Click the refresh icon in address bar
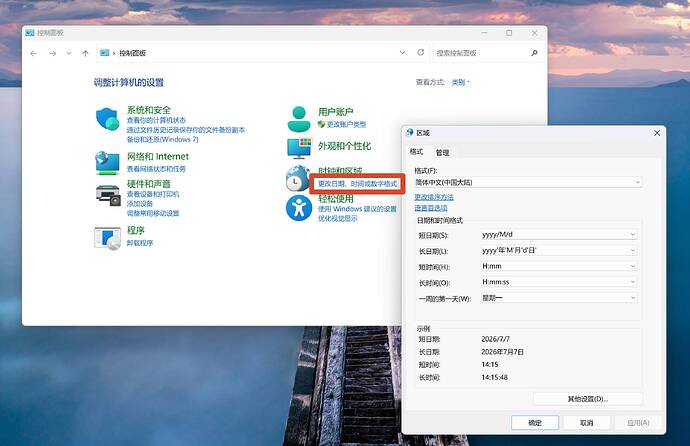 (421, 52)
